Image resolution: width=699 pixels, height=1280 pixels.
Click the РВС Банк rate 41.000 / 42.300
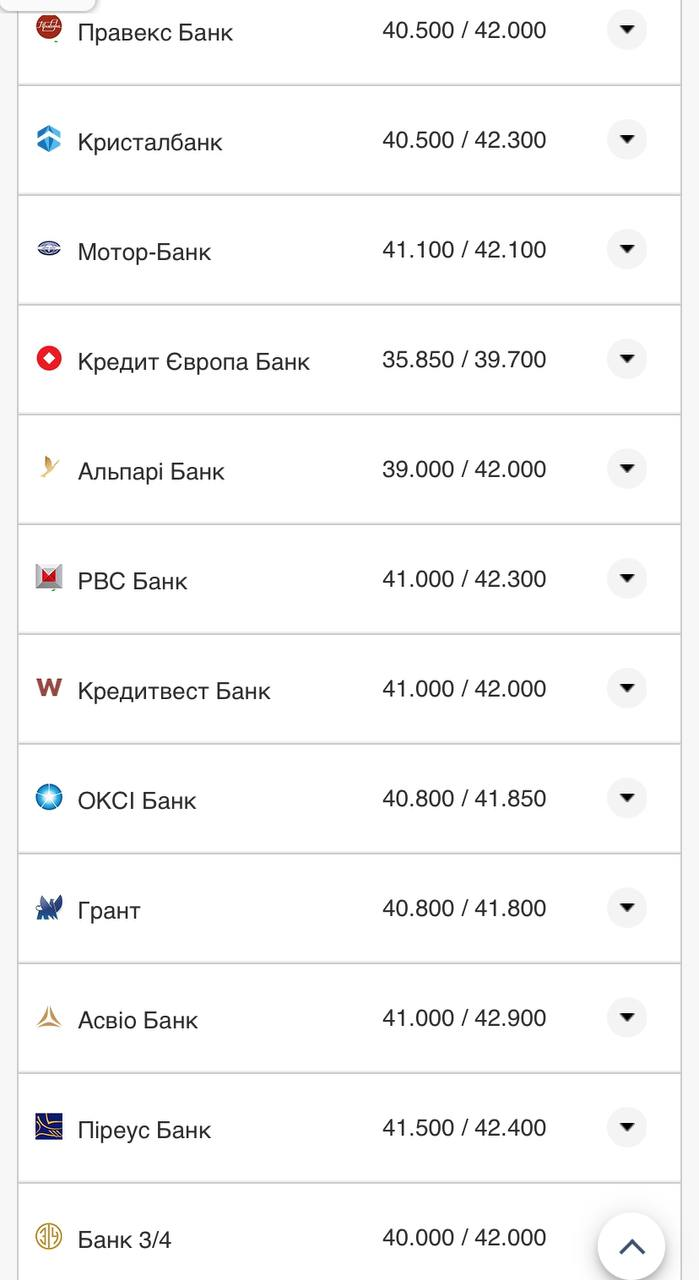(464, 579)
